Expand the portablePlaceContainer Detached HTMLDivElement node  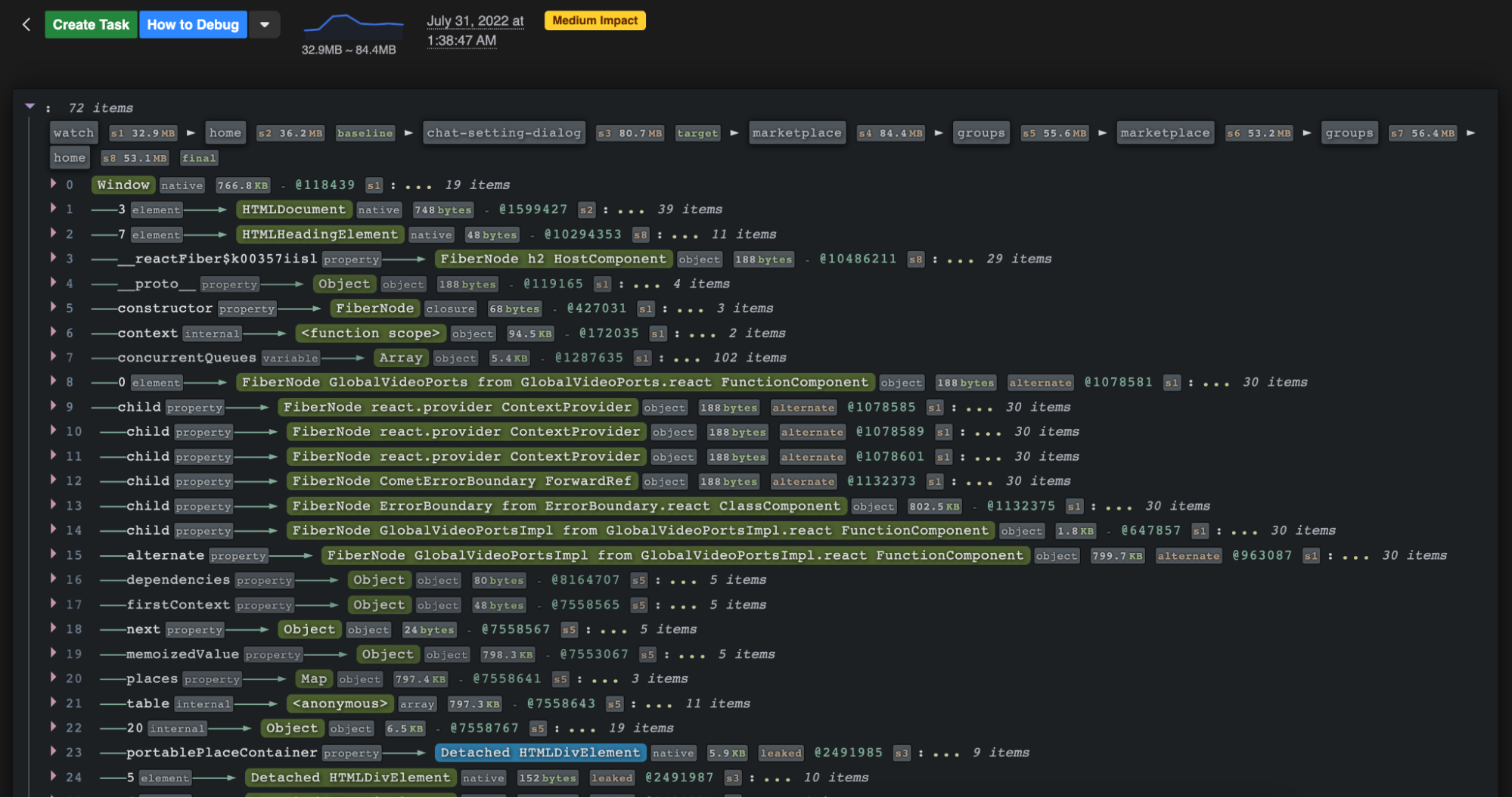click(53, 753)
